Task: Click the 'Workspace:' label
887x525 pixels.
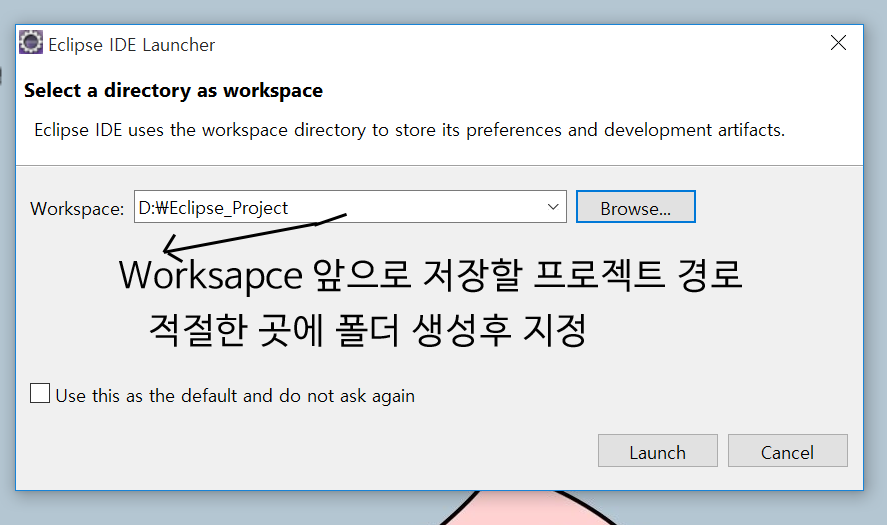Action: point(77,208)
